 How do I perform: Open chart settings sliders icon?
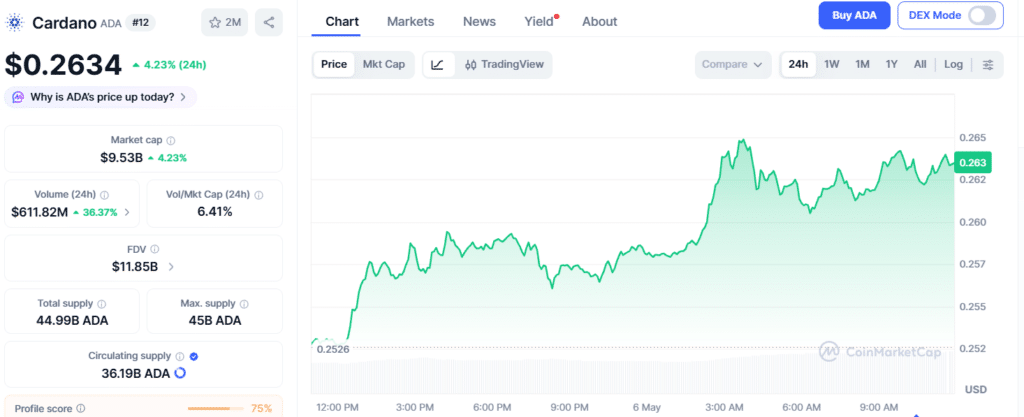(988, 65)
